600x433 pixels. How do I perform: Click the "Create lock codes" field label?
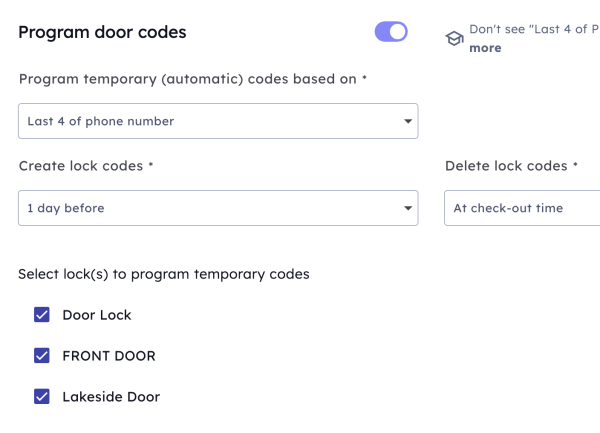pos(81,166)
